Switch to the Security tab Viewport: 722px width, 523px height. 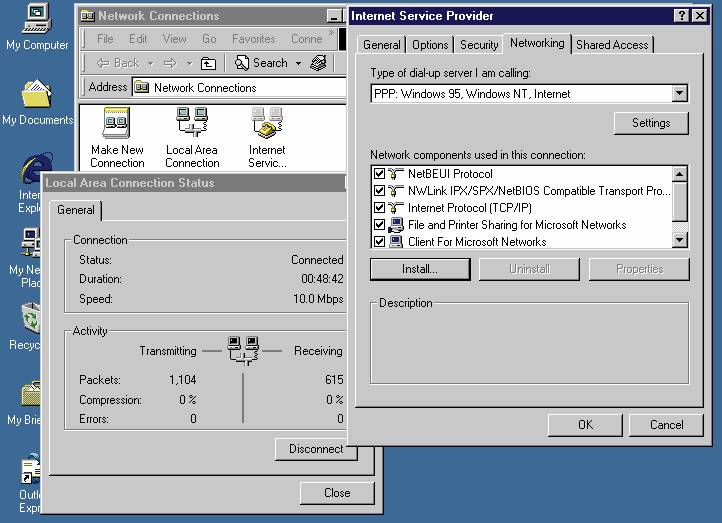tap(479, 45)
